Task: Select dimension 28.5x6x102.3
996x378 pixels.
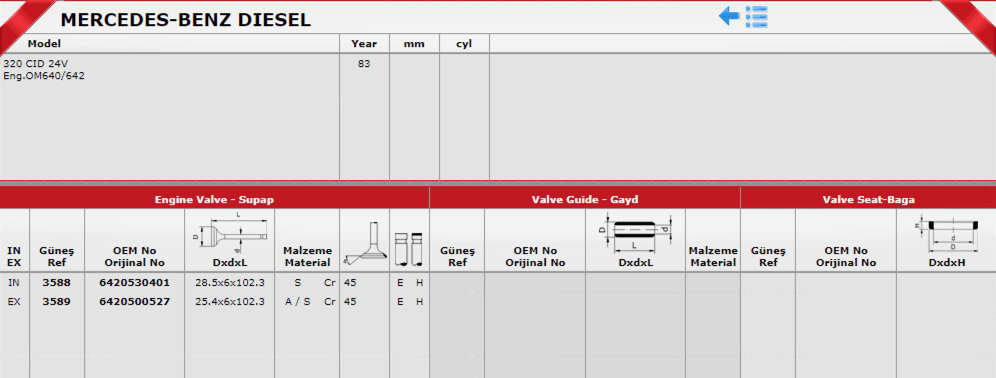Action: 230,283
